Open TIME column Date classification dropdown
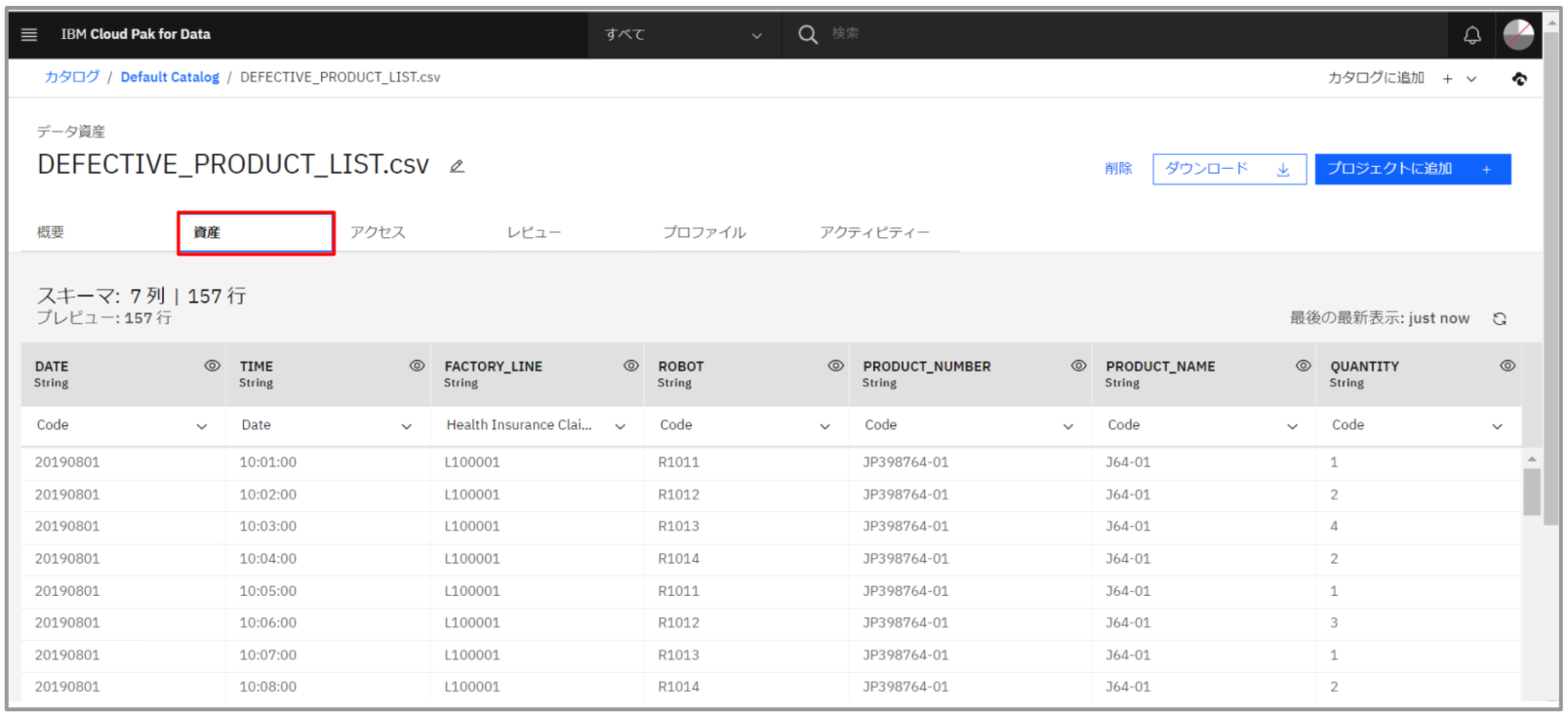Image resolution: width=1568 pixels, height=715 pixels. coord(328,425)
